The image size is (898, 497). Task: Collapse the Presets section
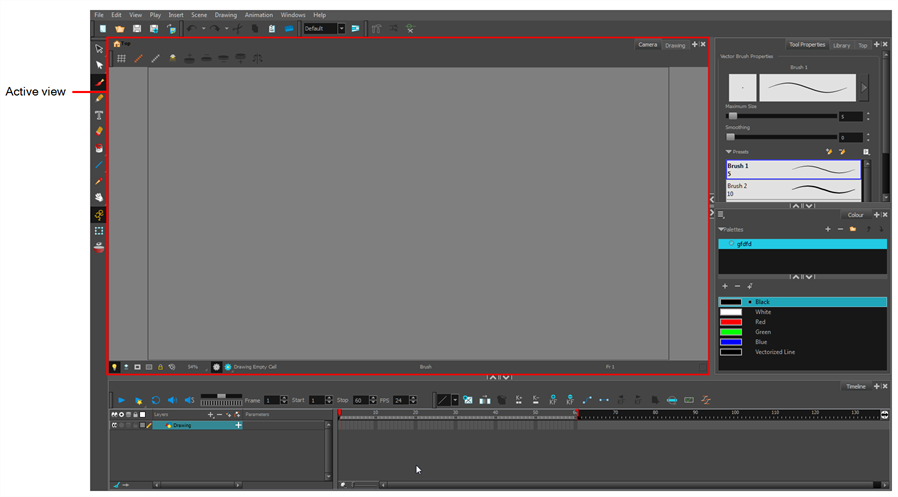point(730,152)
